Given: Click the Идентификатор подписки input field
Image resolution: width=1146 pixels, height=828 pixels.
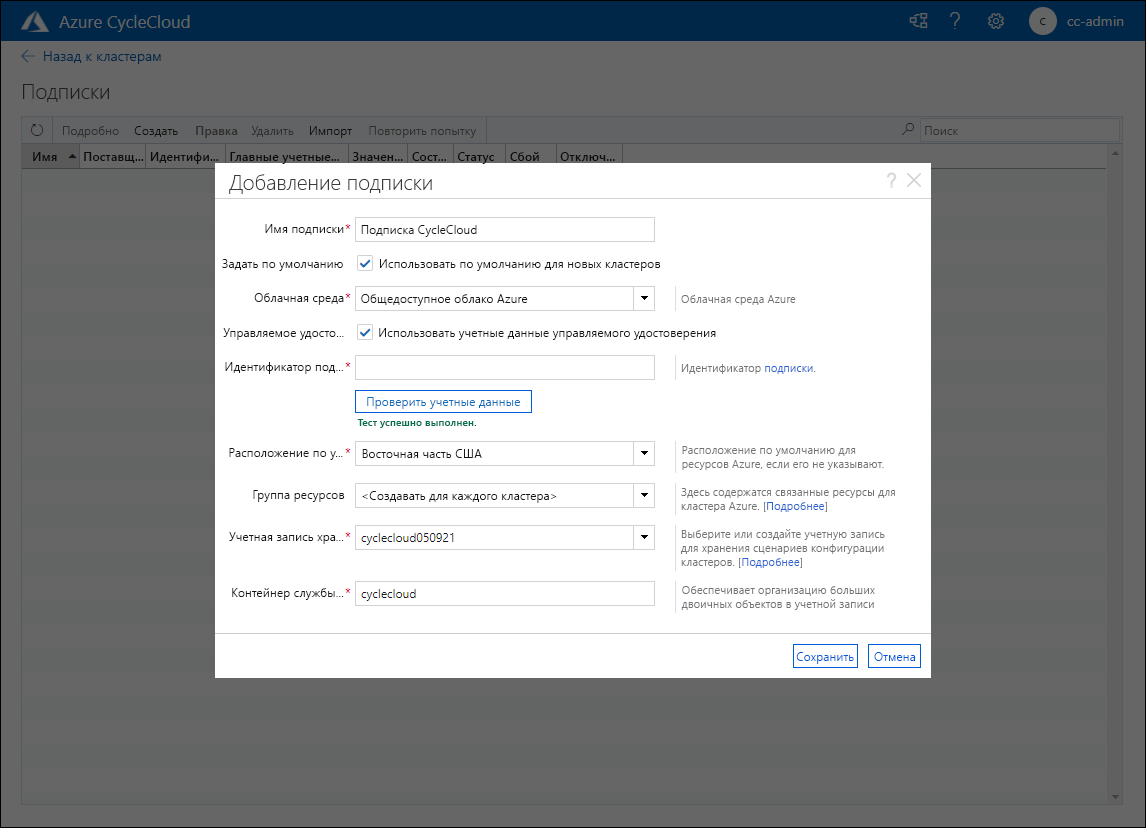Looking at the screenshot, I should [505, 368].
